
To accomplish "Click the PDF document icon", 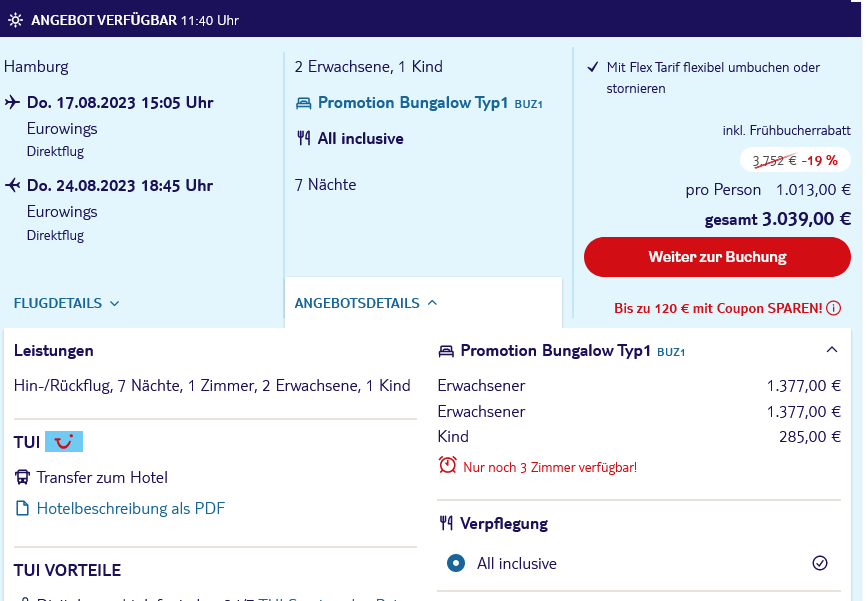I will click(22, 508).
